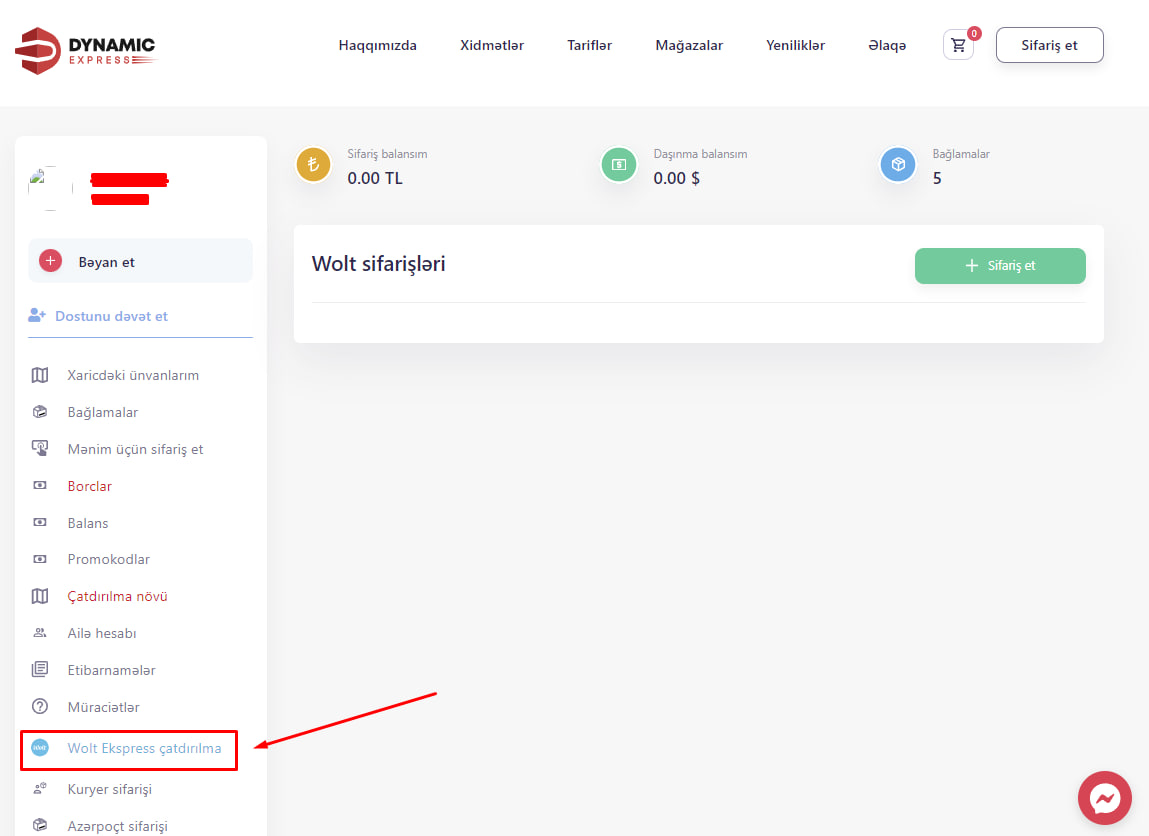Go to Kuryer sifarişi in sidebar
The image size is (1149, 836).
point(109,789)
